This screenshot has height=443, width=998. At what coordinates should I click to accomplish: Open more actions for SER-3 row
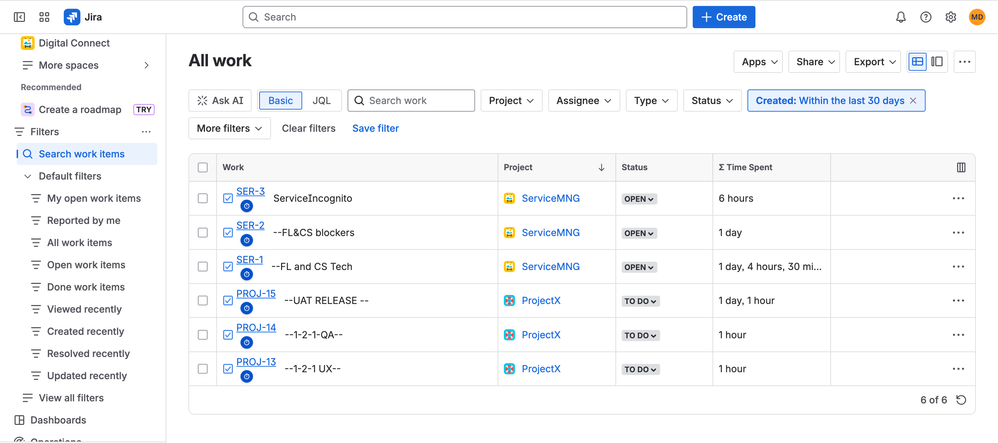point(958,199)
